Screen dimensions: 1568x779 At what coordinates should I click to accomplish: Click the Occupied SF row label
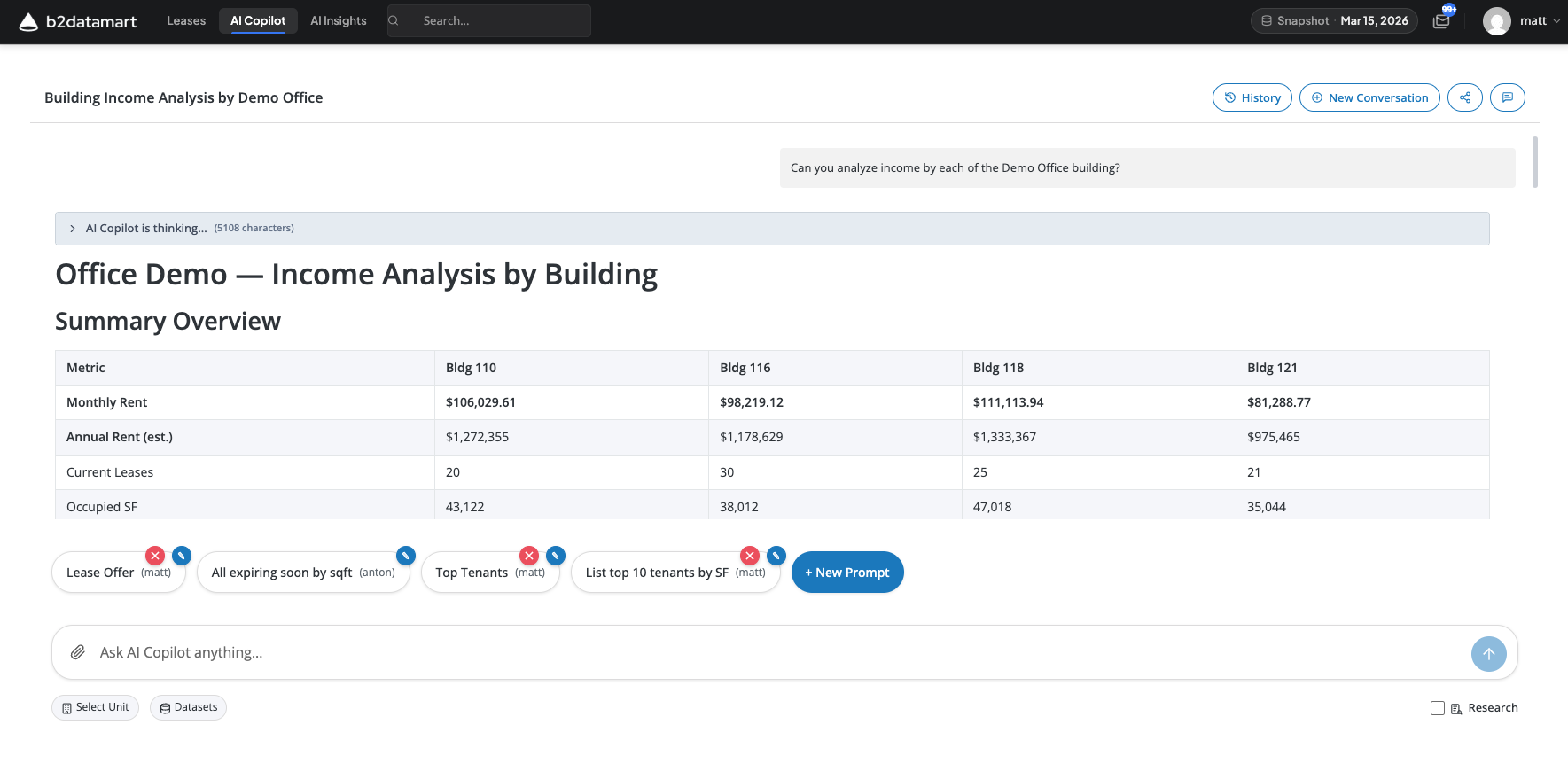point(102,507)
